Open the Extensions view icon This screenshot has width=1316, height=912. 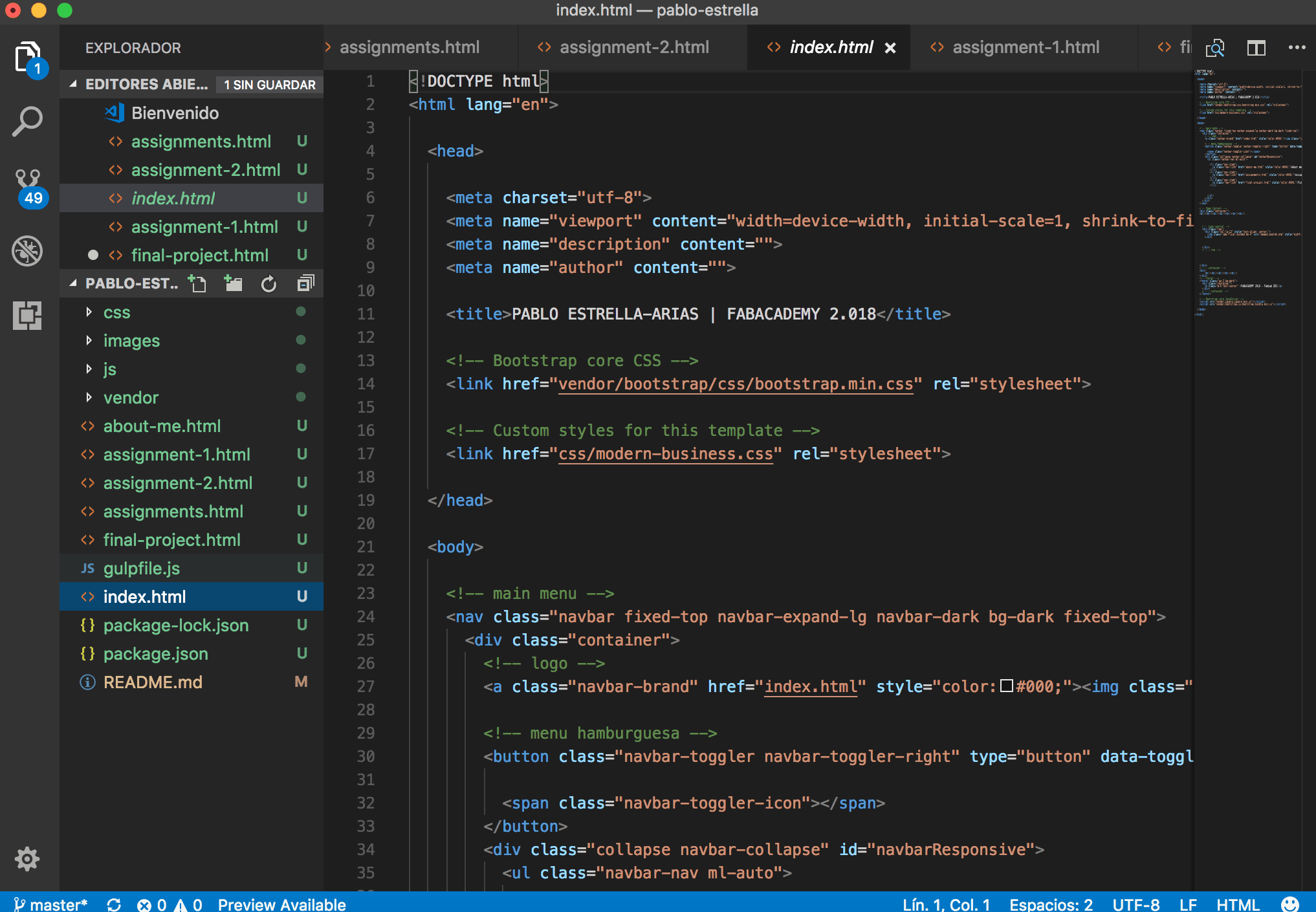[x=28, y=316]
